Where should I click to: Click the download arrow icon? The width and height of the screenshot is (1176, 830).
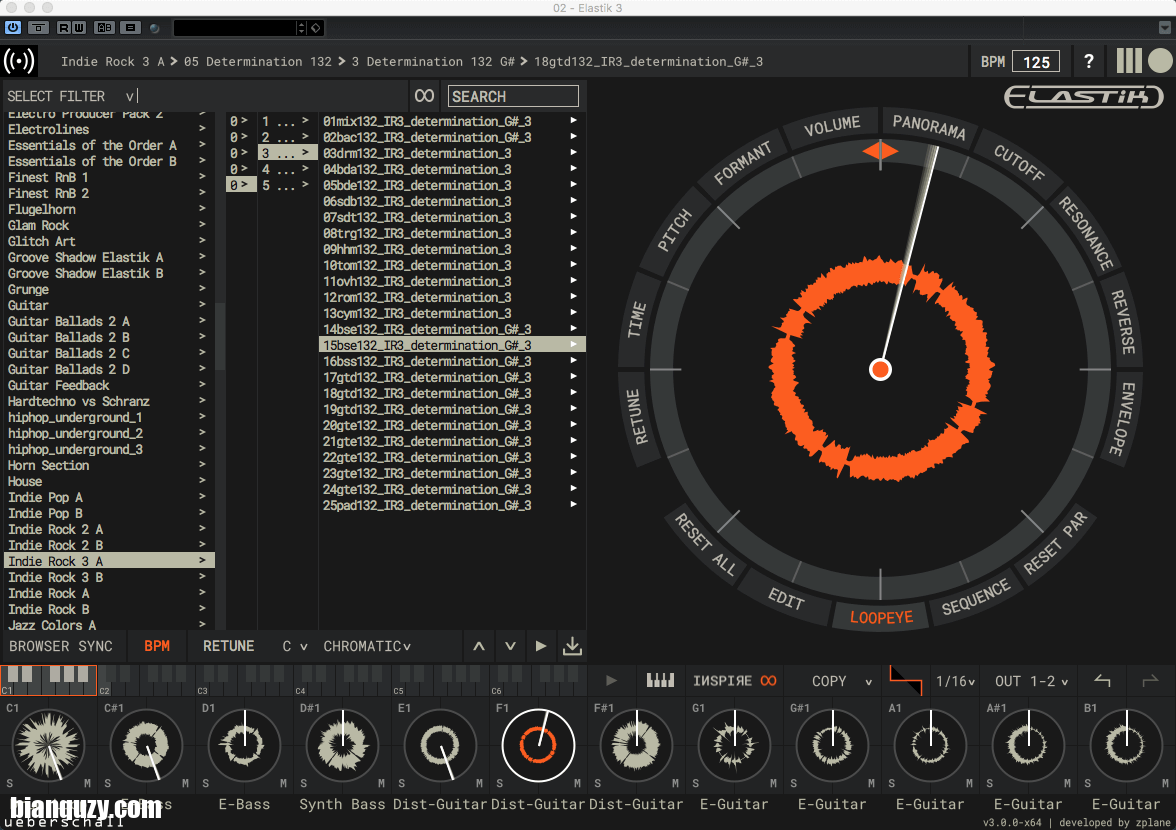(572, 646)
